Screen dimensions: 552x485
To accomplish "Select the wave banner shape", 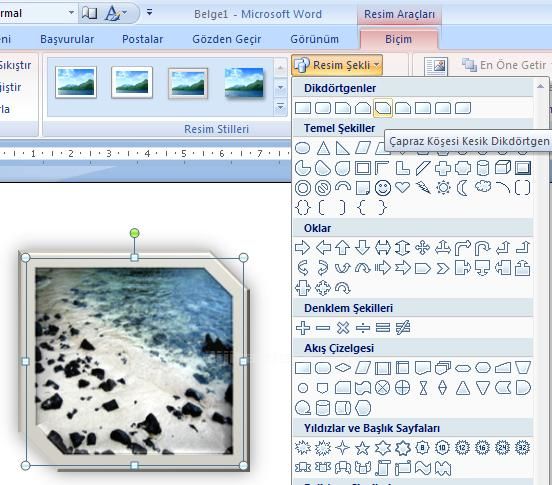I will click(422, 468).
